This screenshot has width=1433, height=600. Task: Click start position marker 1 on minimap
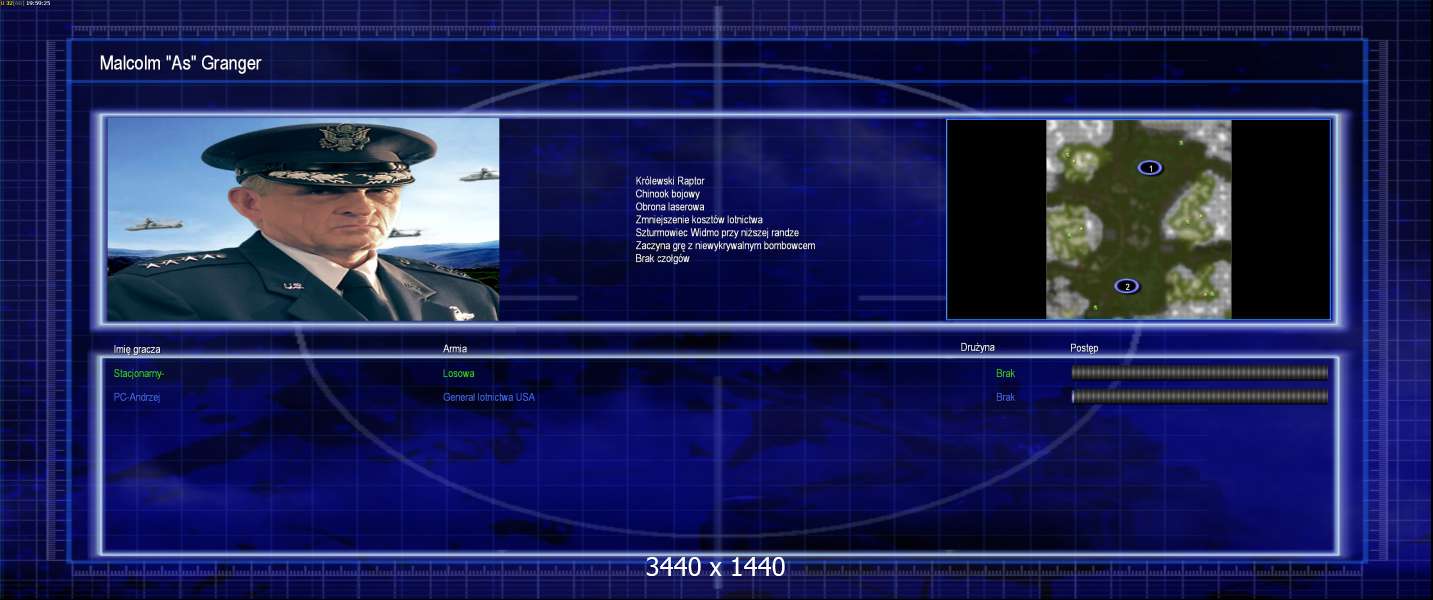1150,168
